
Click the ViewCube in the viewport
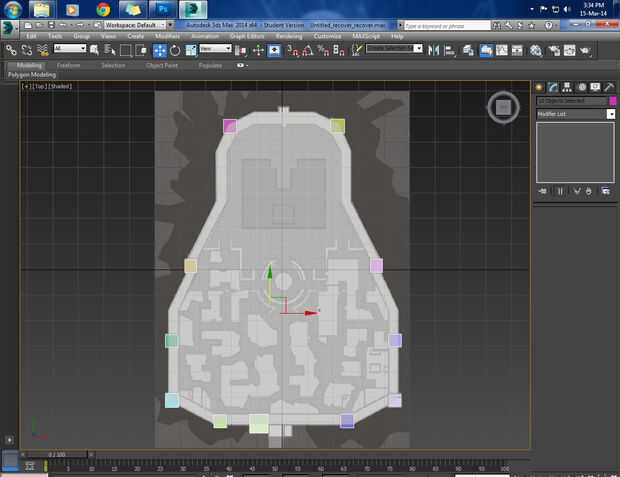pyautogui.click(x=504, y=107)
